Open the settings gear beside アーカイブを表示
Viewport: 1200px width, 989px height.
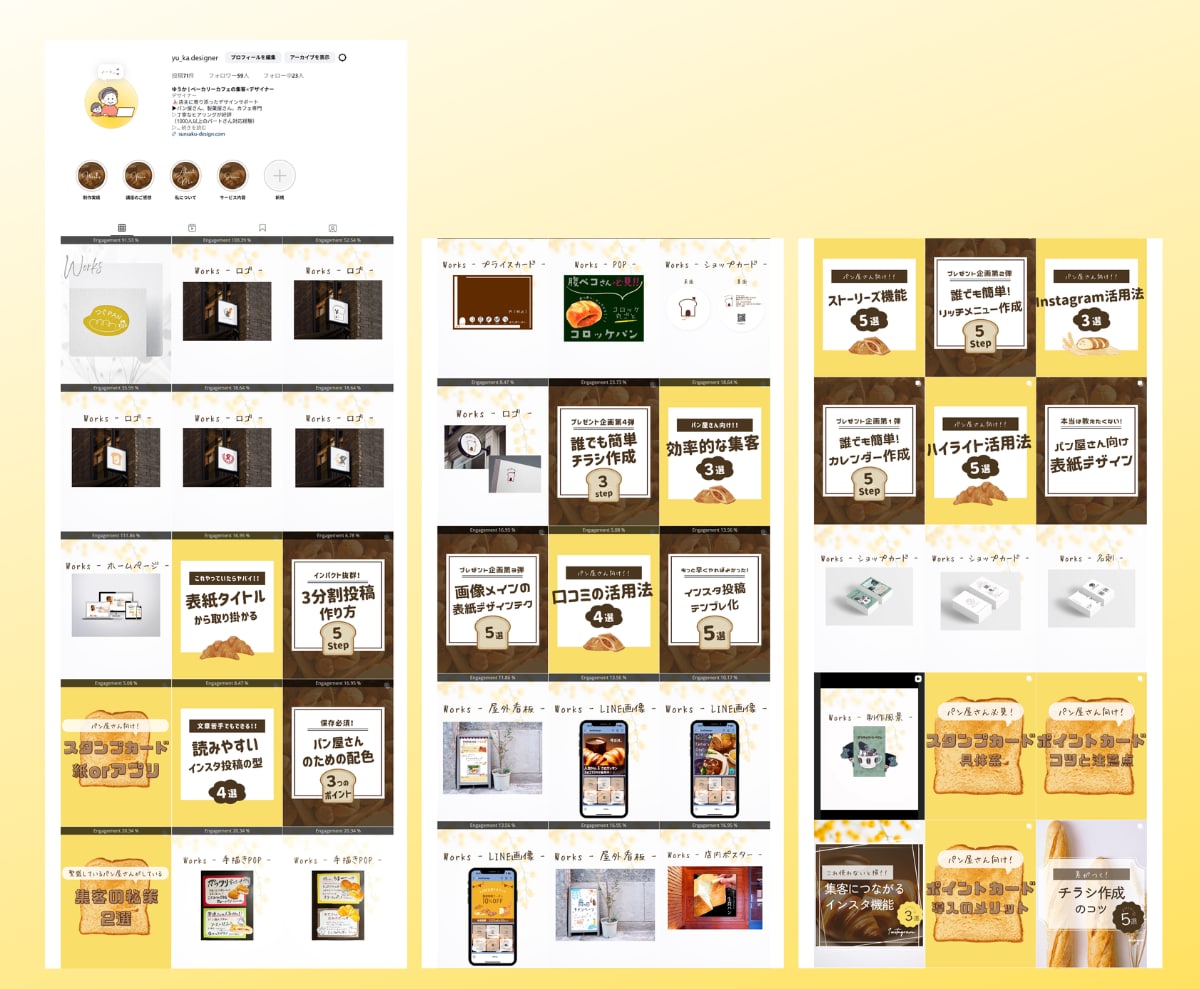click(342, 58)
